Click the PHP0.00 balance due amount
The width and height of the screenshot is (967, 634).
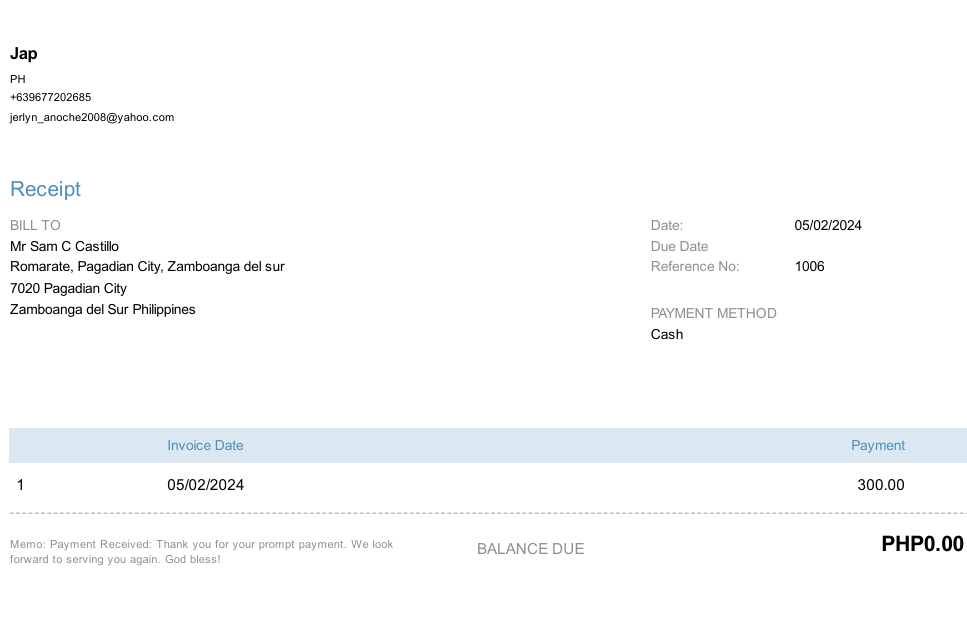pyautogui.click(x=922, y=544)
